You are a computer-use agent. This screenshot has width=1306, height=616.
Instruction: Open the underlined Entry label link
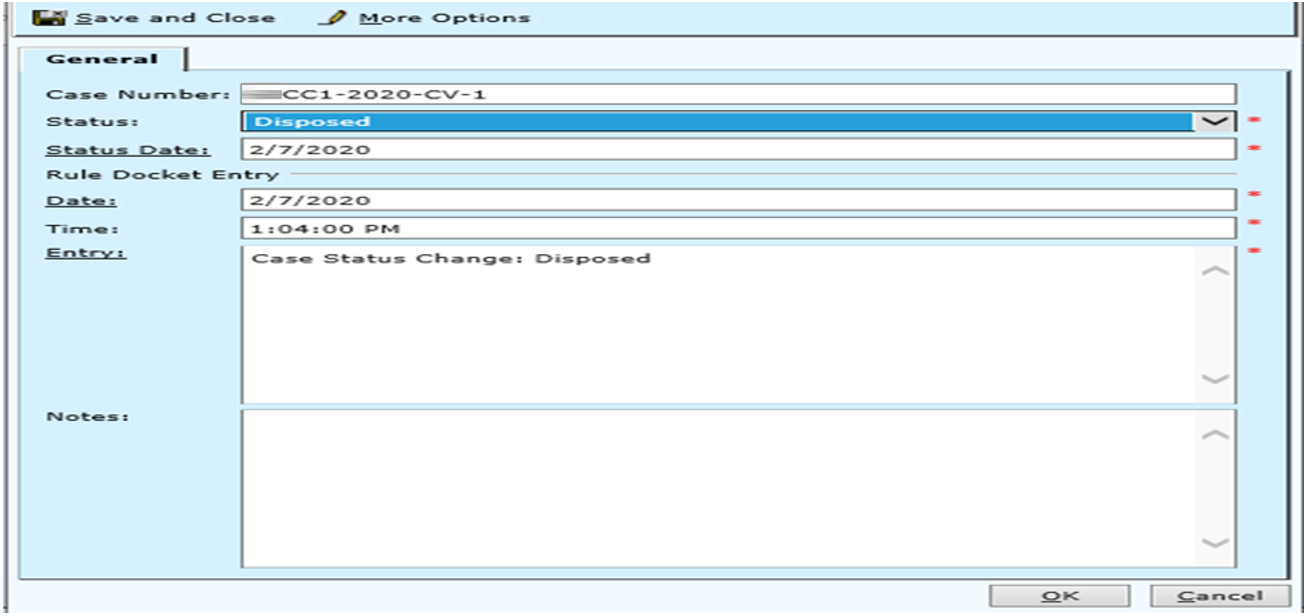coord(86,252)
